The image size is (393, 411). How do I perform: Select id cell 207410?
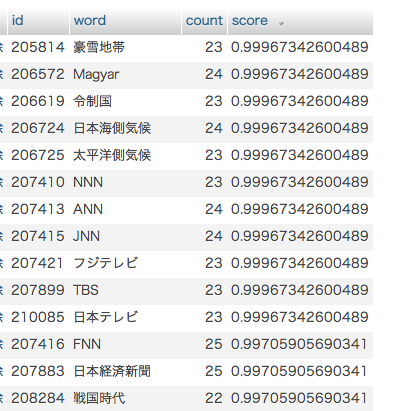[38, 182]
